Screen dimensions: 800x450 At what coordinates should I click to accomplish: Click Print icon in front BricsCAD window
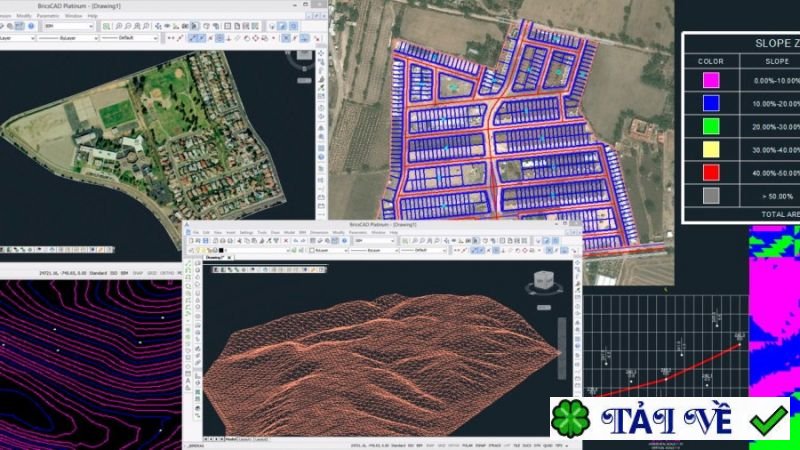(x=222, y=241)
